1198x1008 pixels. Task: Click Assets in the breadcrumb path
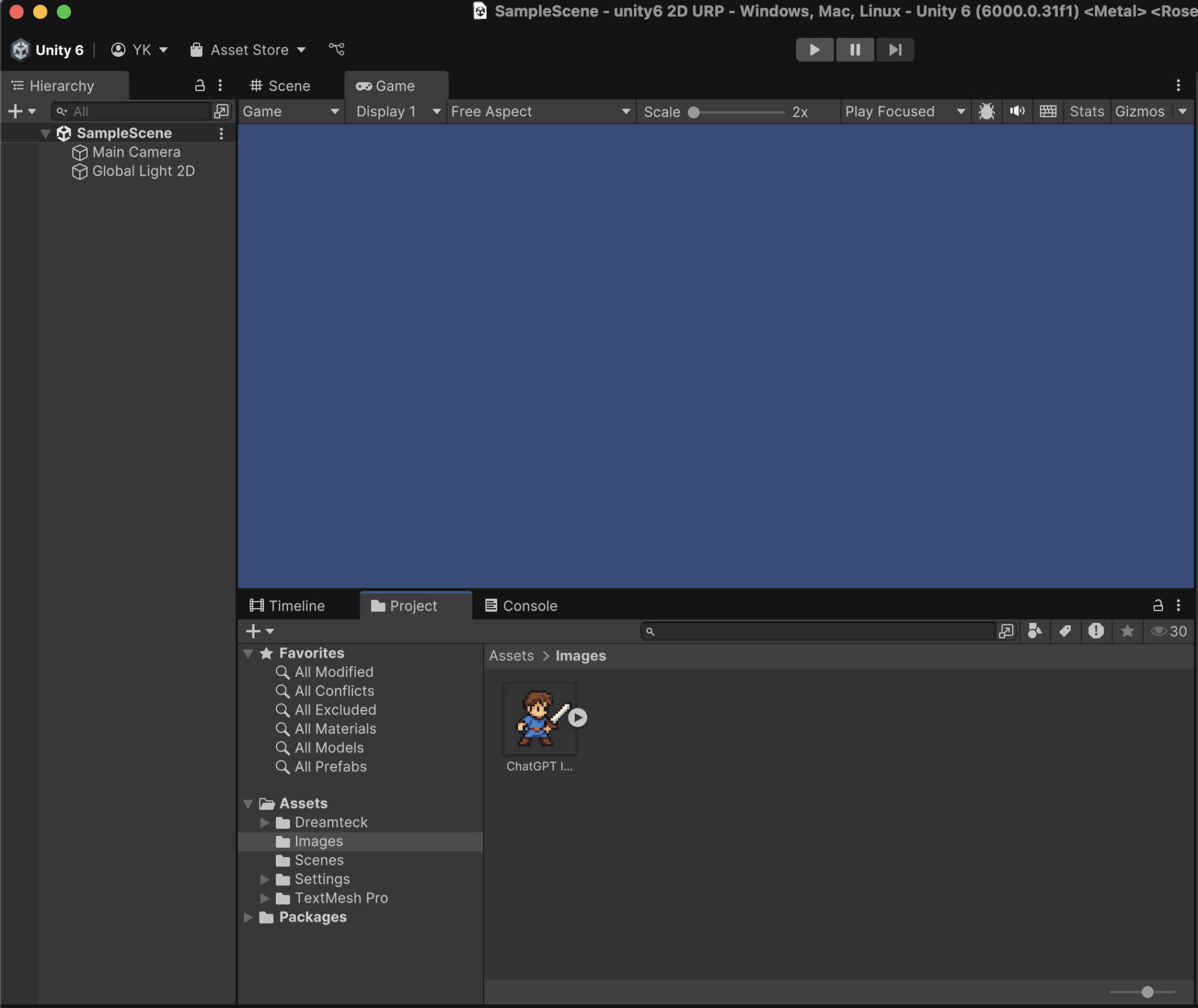[x=511, y=656]
